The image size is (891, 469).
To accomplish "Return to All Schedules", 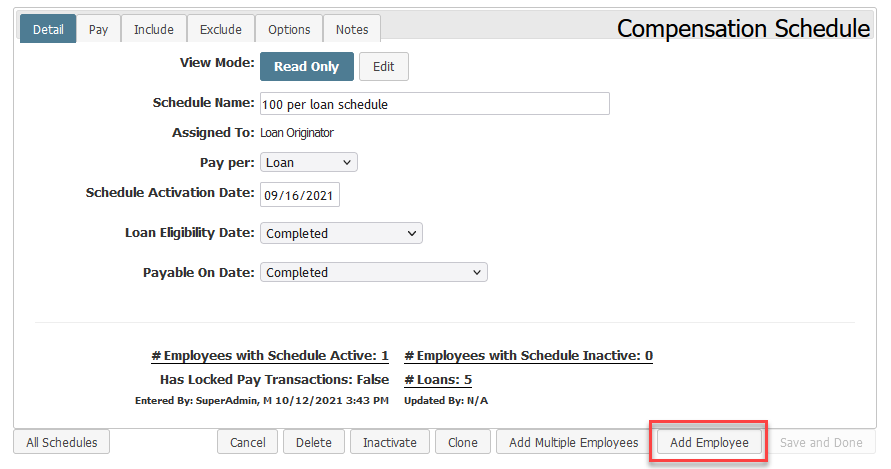I will pos(62,442).
